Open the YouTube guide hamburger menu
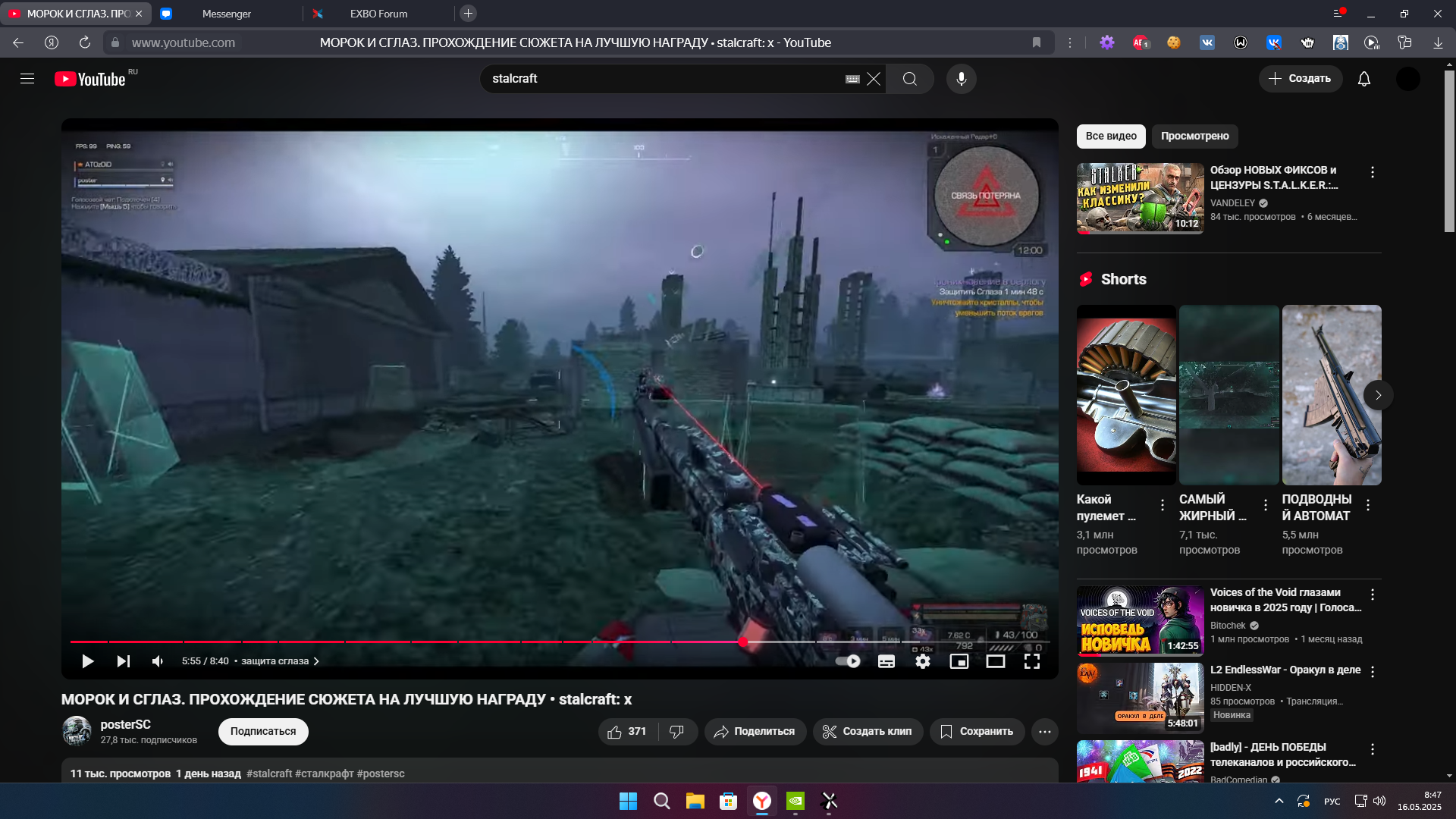Screen dimensions: 1456x819 [27, 79]
